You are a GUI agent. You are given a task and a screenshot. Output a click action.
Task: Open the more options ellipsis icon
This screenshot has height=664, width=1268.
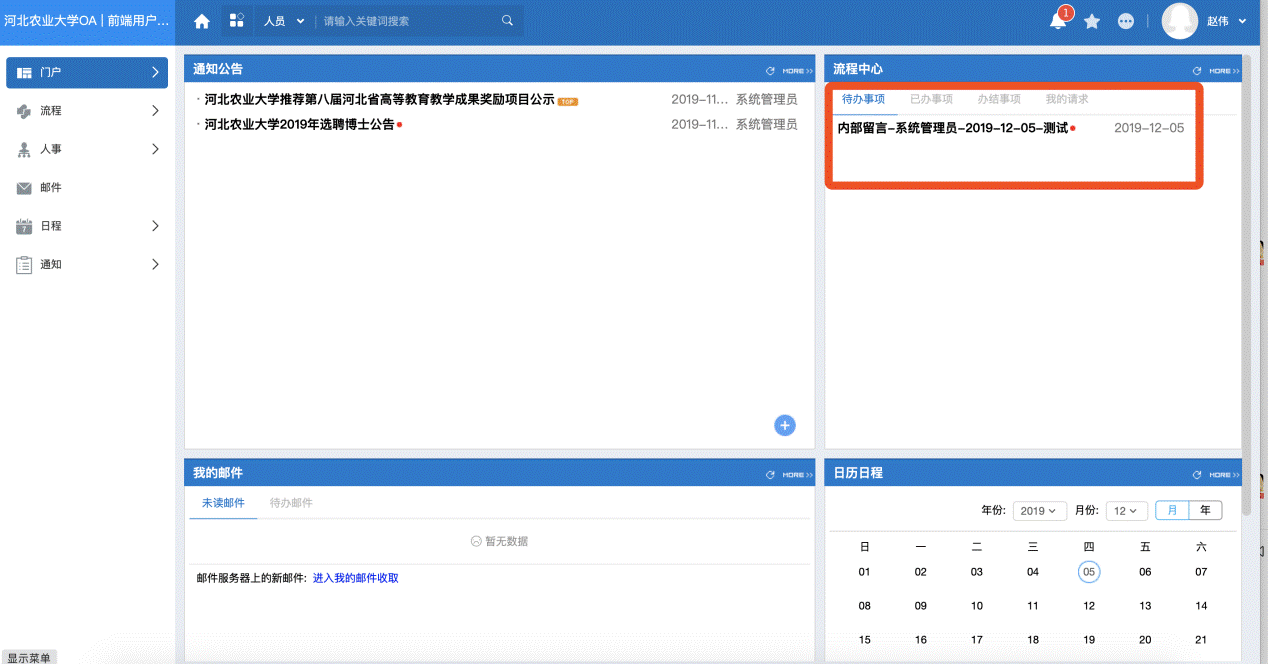coord(1125,21)
